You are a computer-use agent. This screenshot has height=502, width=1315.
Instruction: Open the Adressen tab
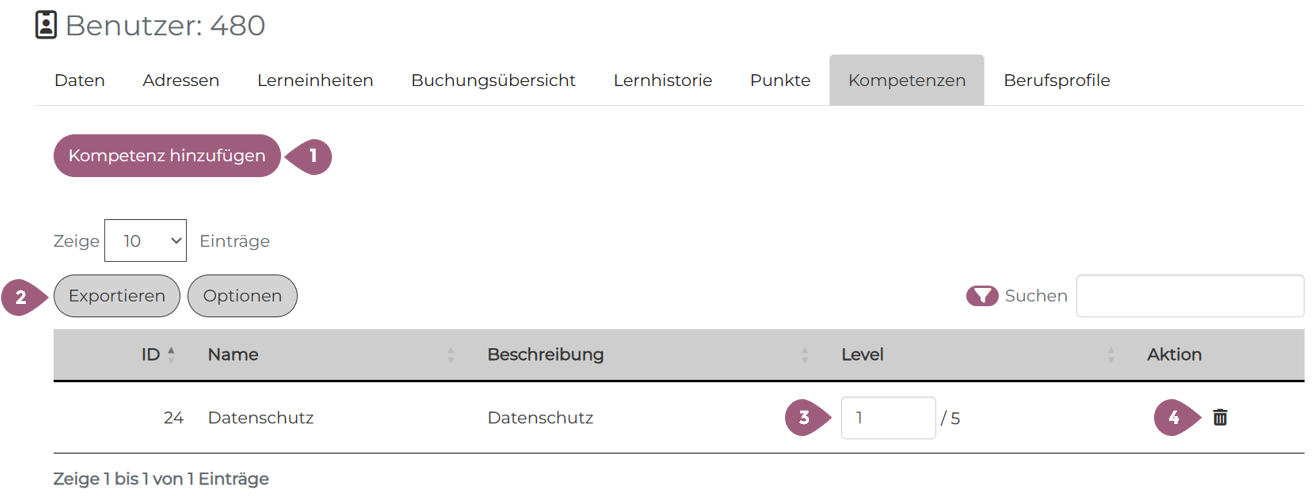point(181,81)
